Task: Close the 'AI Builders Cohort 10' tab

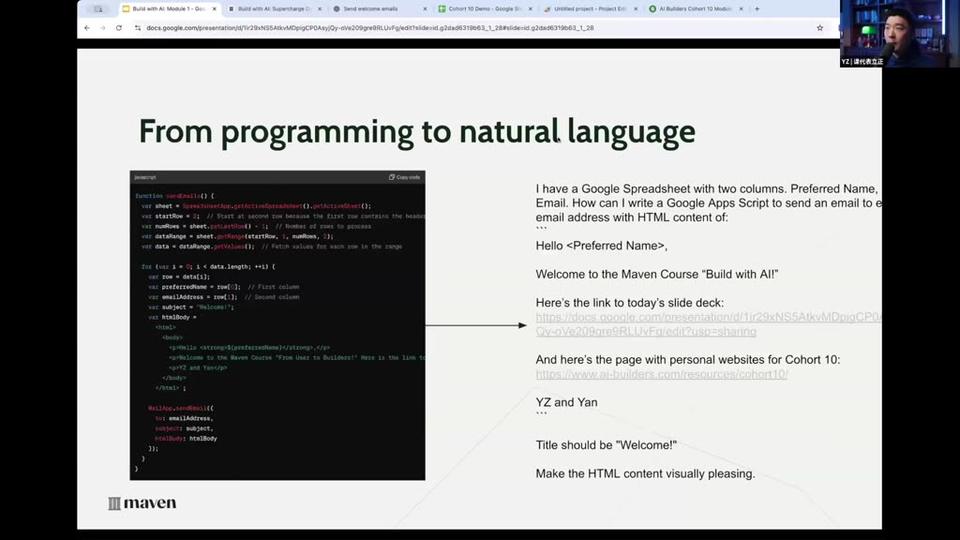Action: tap(741, 9)
